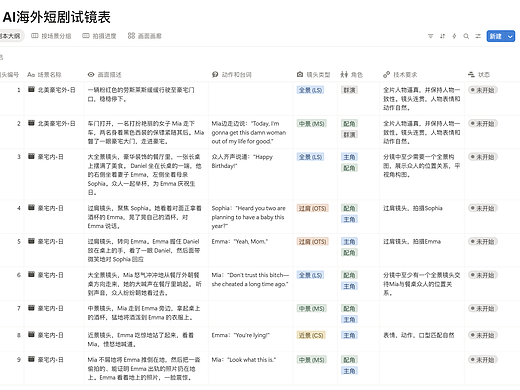
Task: Open the 未开始 status in row 7
Action: click(483, 309)
